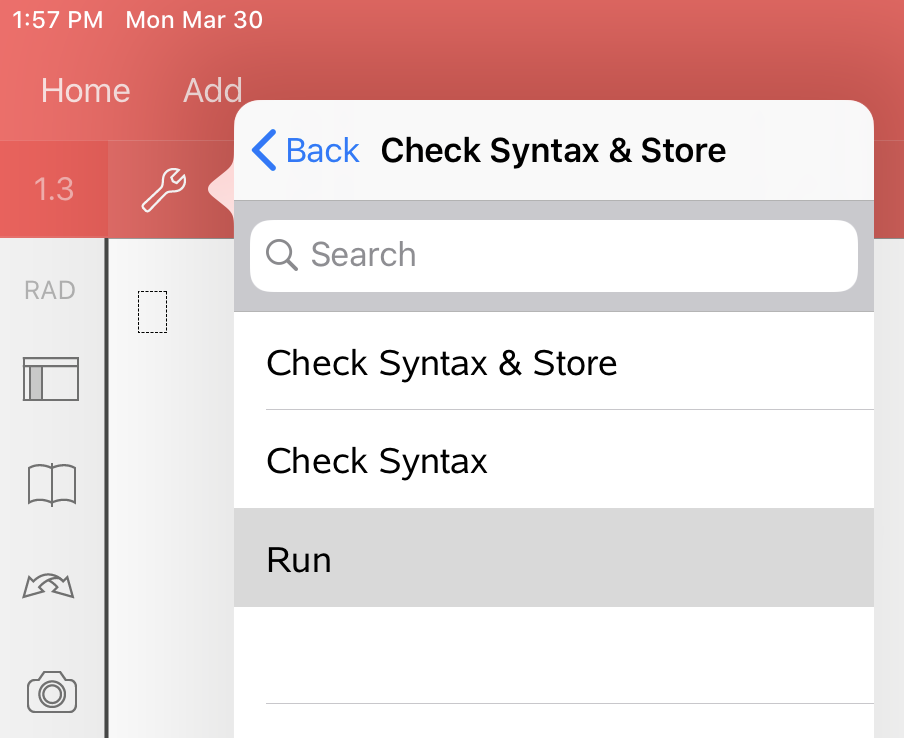Screen dimensions: 904x738
Task: Tap the 1:57 PM status bar clock
Action: pos(58,20)
